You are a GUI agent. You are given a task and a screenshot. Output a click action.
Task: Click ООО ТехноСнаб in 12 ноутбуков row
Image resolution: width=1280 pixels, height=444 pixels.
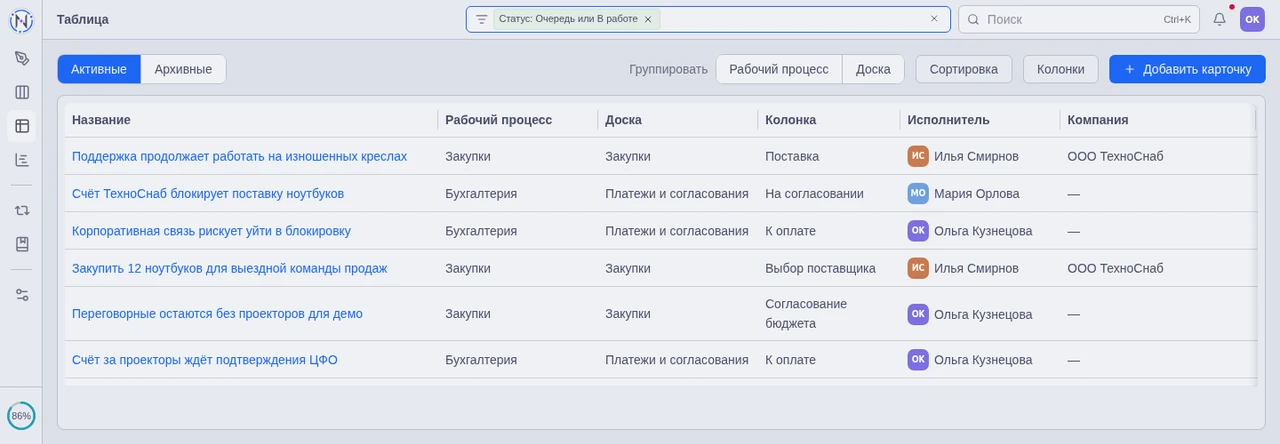1115,268
